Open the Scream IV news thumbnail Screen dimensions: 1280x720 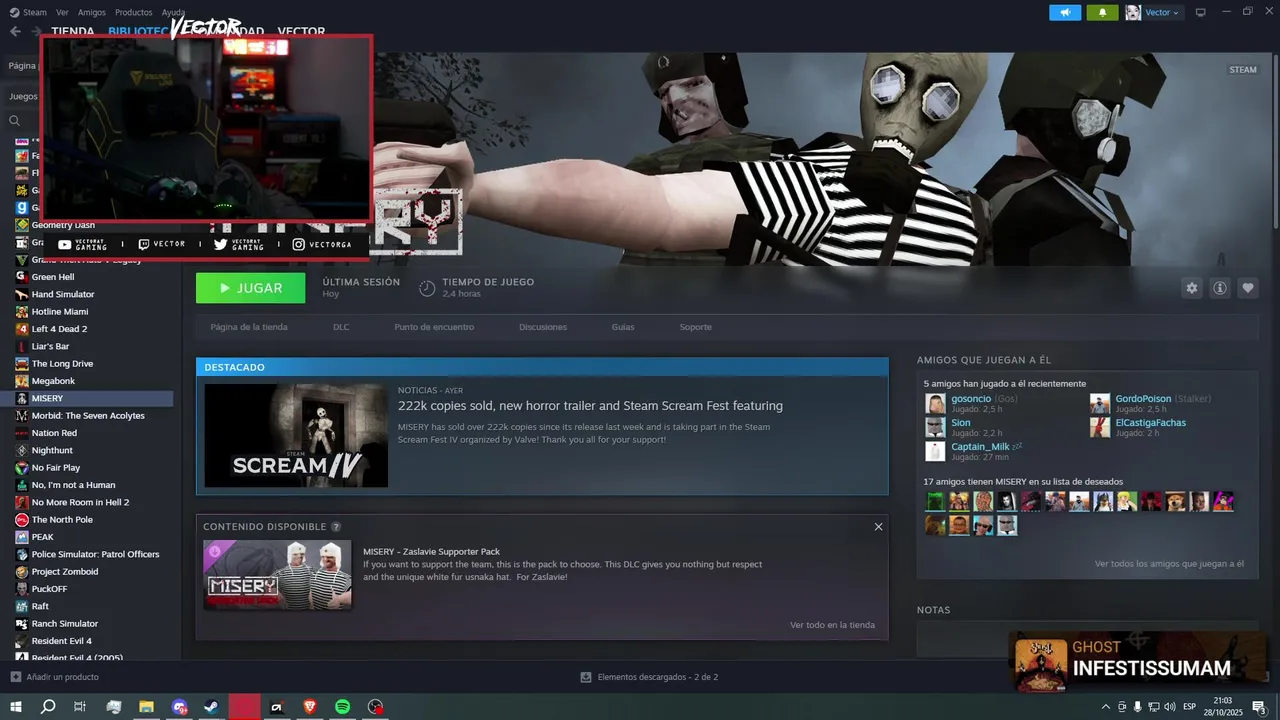[296, 435]
